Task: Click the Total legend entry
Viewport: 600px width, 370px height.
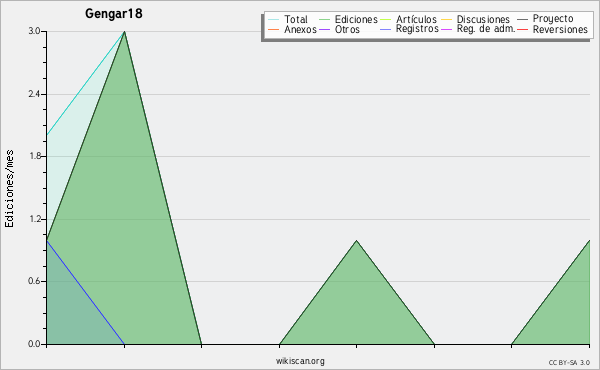Action: click(288, 19)
